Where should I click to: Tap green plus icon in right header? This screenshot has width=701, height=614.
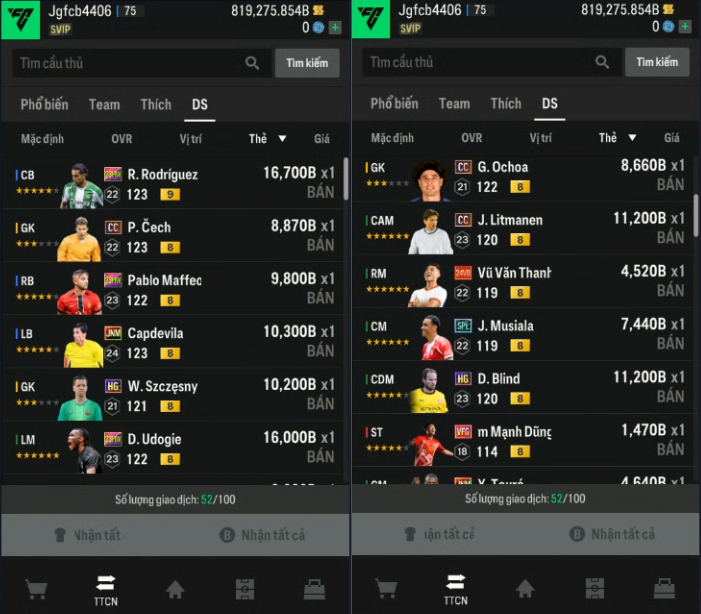click(685, 27)
